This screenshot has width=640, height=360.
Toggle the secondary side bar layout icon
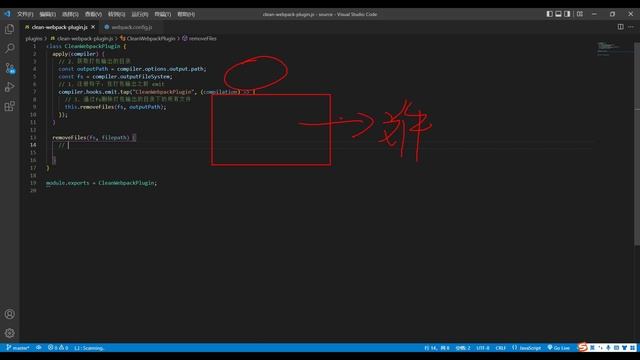[567, 14]
